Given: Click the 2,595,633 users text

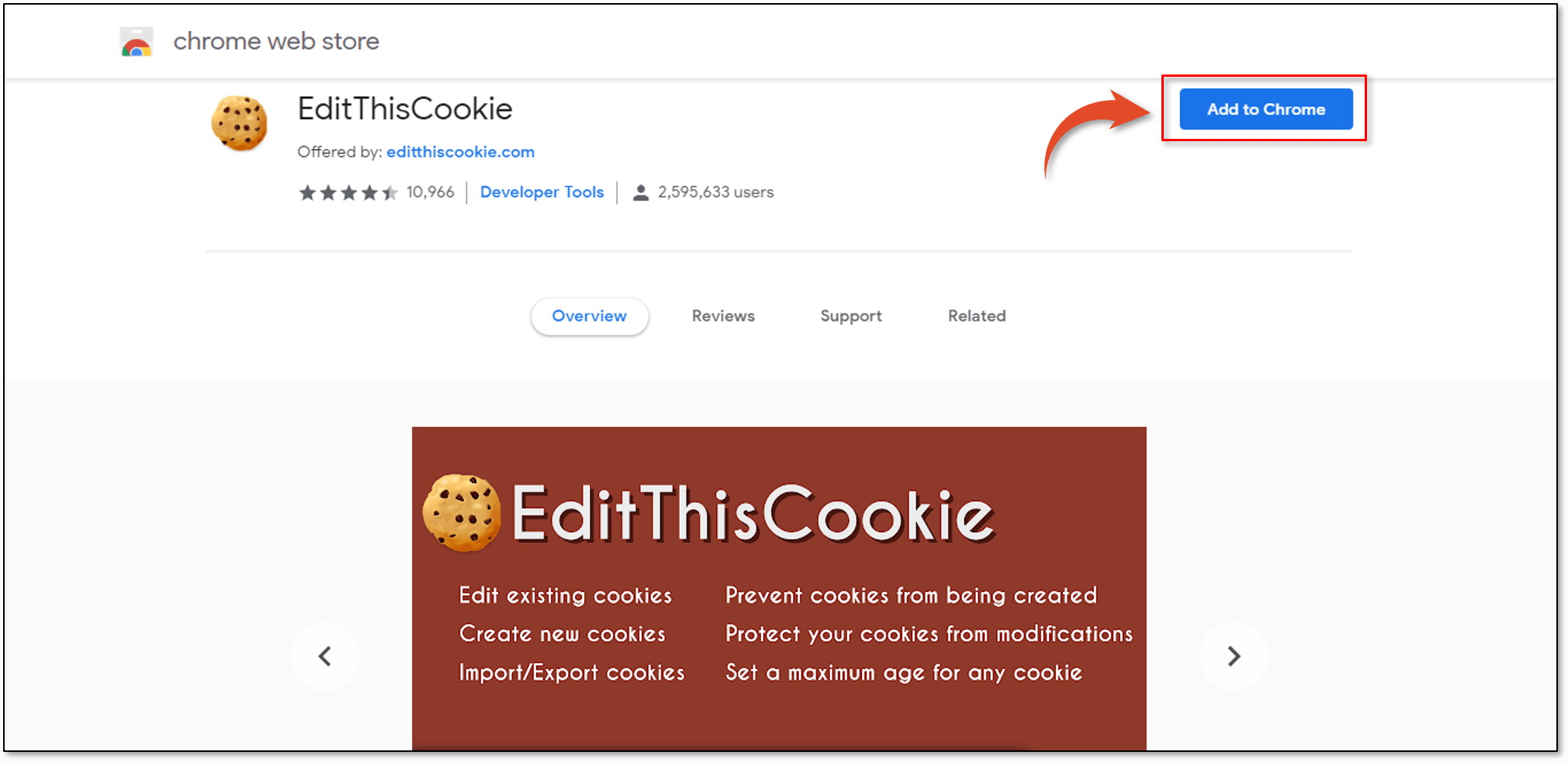Looking at the screenshot, I should tap(716, 192).
